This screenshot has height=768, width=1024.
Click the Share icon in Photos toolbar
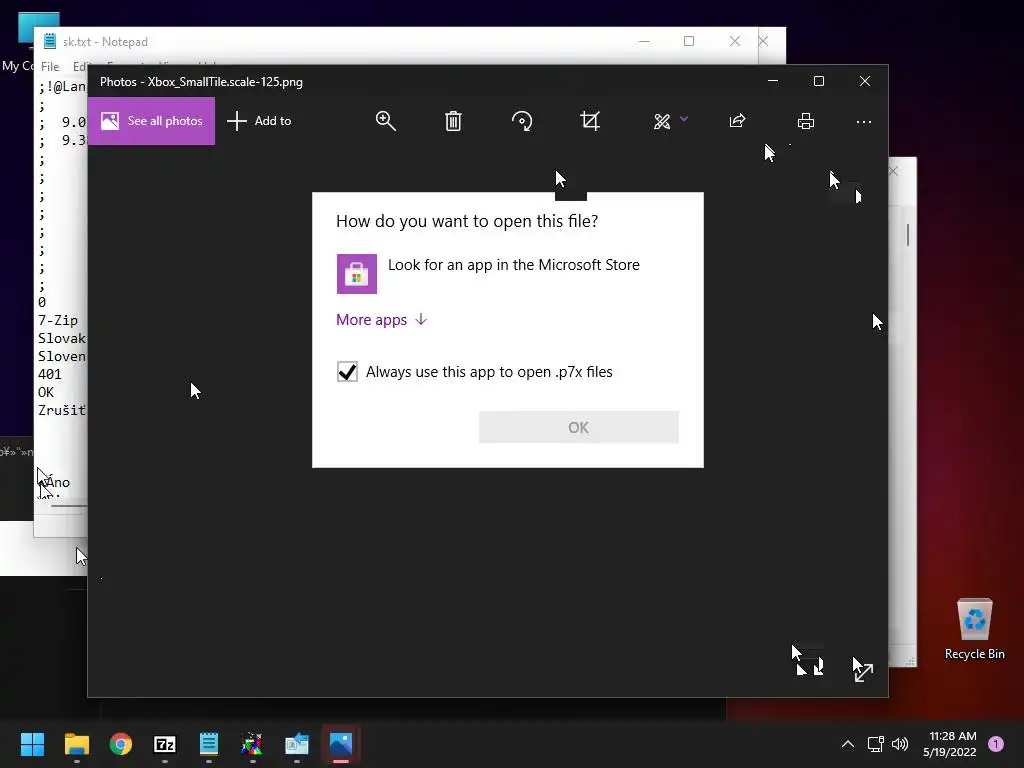[737, 121]
